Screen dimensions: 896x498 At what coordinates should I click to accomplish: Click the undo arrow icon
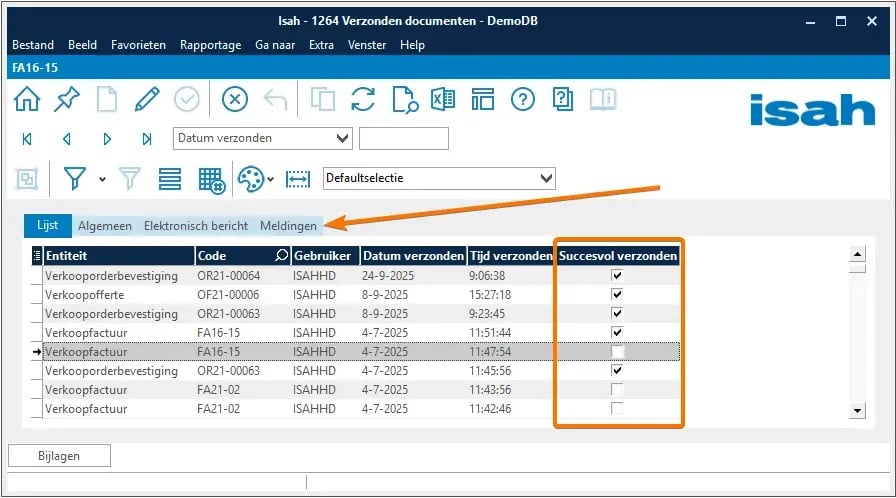tap(275, 100)
